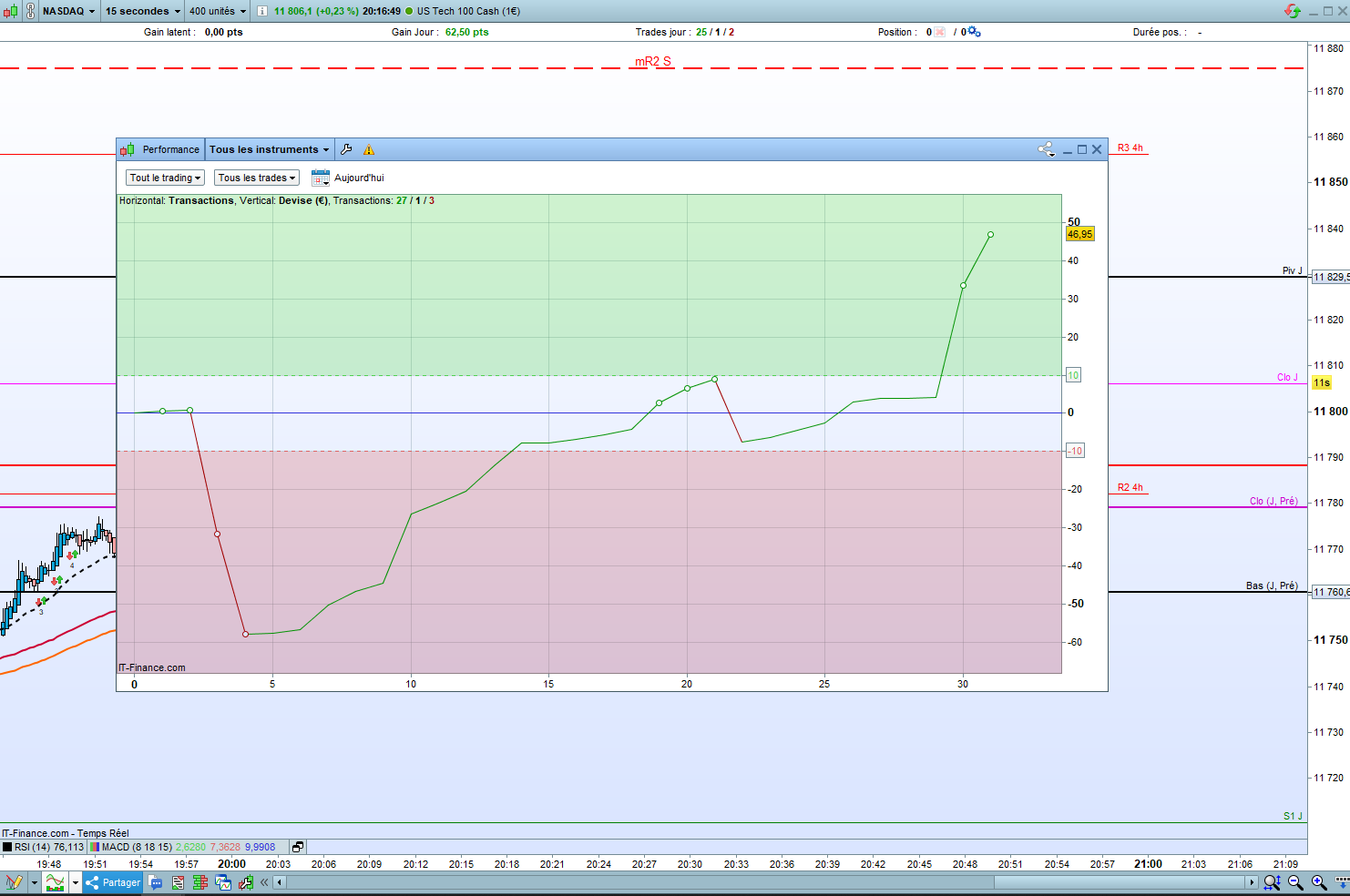The height and width of the screenshot is (896, 1350).
Task: Click the zoom in magnifier icon
Action: tap(1318, 882)
